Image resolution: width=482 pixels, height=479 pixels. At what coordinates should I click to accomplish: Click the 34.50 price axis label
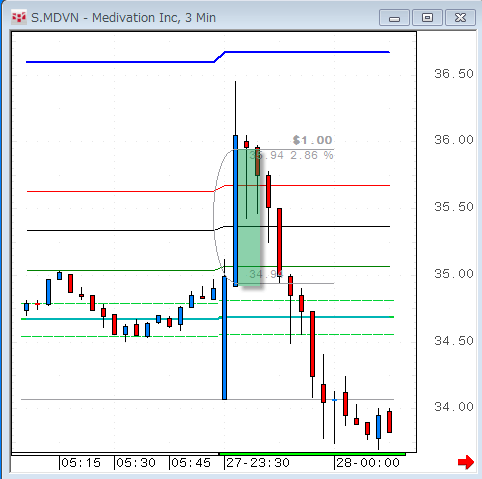click(454, 341)
